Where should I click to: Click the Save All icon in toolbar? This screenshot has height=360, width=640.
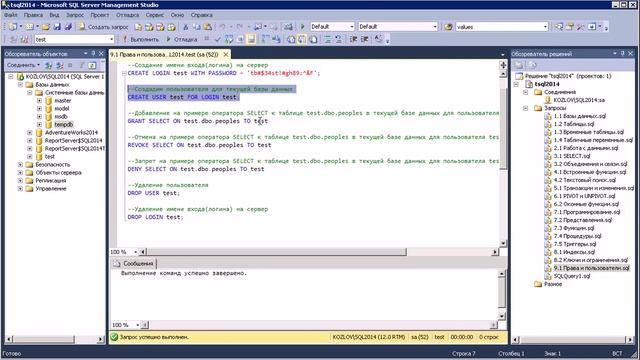(x=68, y=27)
